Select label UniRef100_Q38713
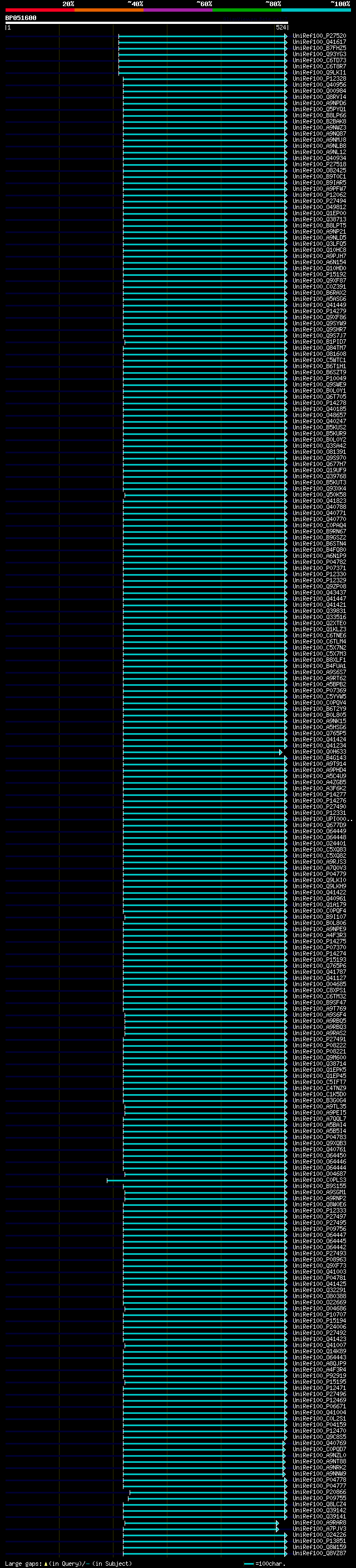The image size is (356, 1568). click(319, 219)
